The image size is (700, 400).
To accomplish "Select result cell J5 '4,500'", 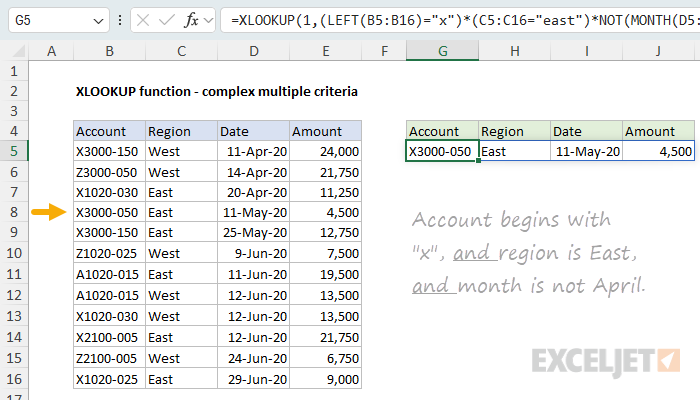I will (x=658, y=151).
